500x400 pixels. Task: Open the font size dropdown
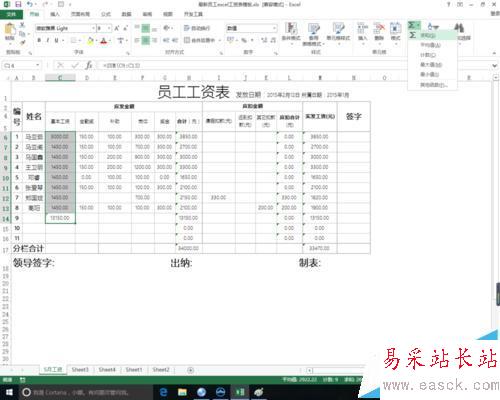[x=109, y=28]
